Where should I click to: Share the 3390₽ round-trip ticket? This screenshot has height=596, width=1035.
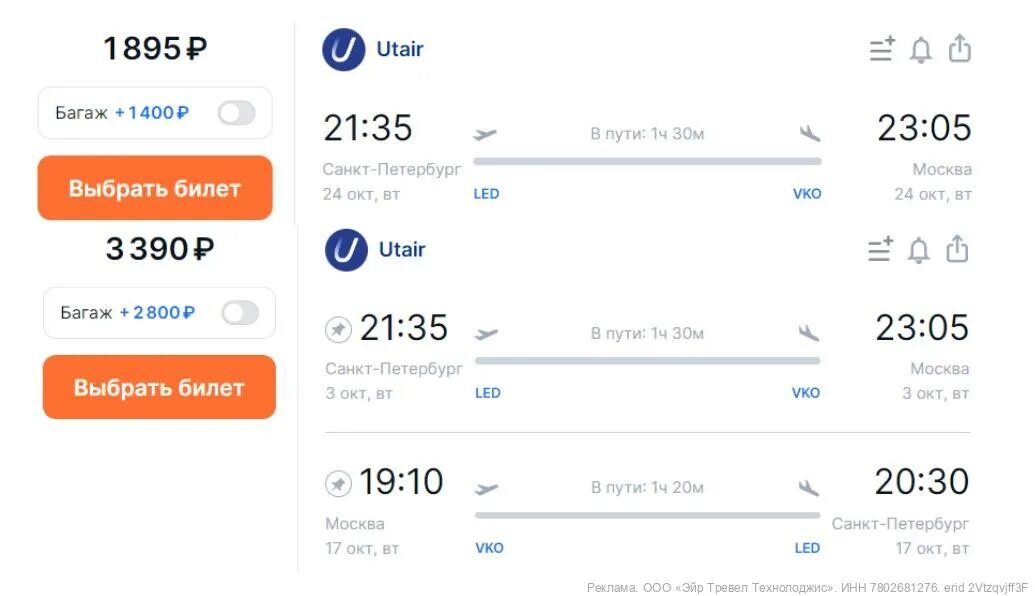click(957, 249)
